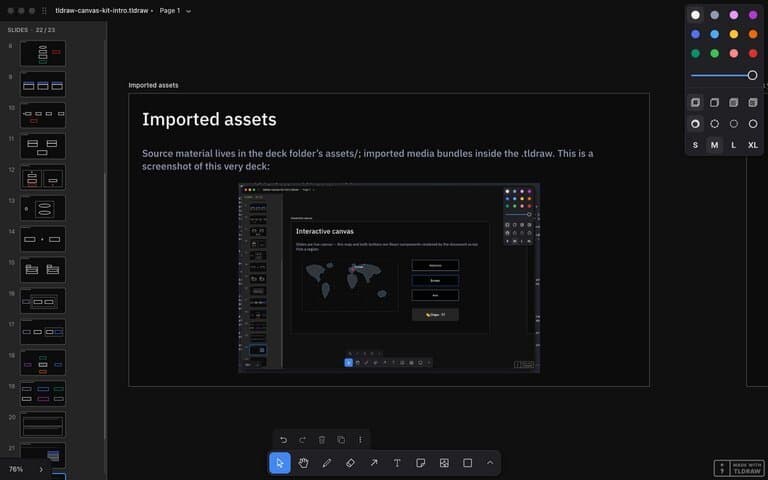Choose the dark green color swatch
Image resolution: width=768 pixels, height=480 pixels.
(x=695, y=53)
